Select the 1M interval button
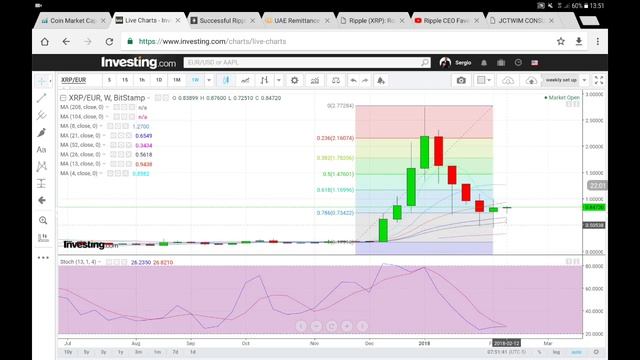640x360 pixels. tap(176, 80)
